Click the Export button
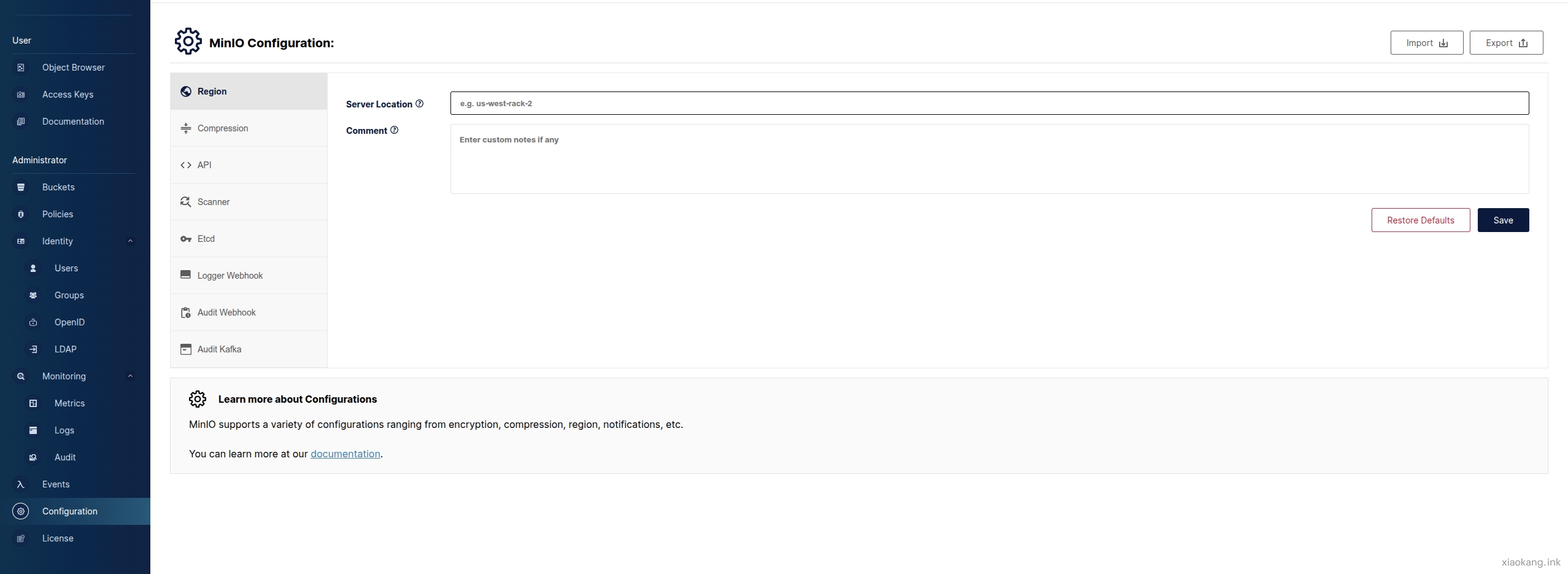This screenshot has width=1568, height=574. [1506, 43]
